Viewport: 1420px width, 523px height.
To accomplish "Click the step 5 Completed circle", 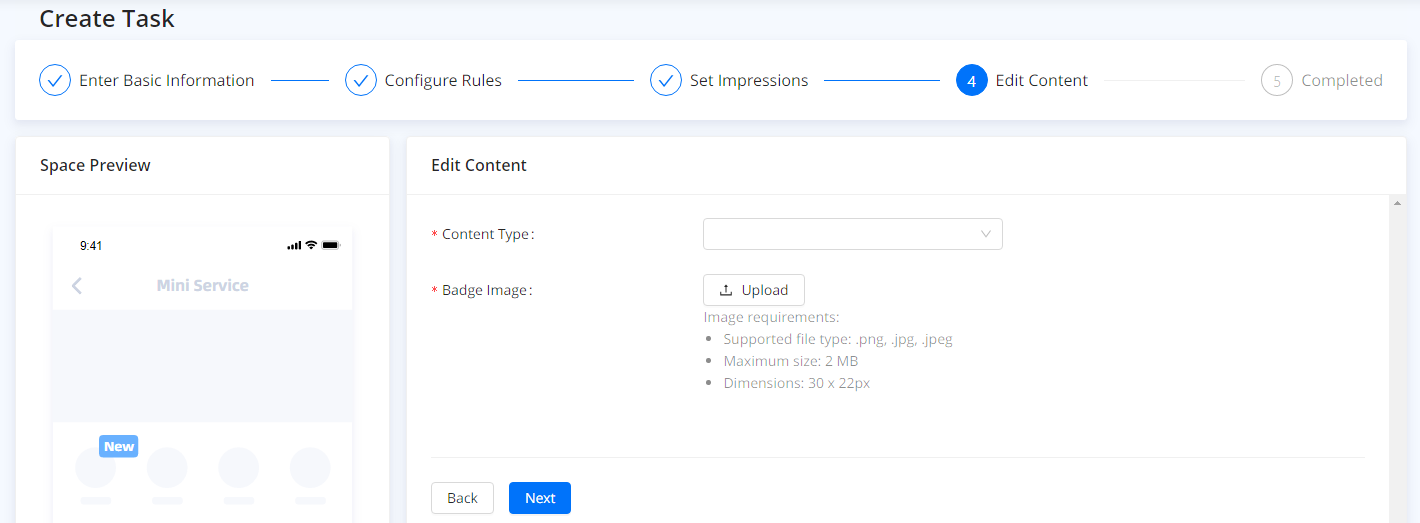I will pyautogui.click(x=1277, y=80).
